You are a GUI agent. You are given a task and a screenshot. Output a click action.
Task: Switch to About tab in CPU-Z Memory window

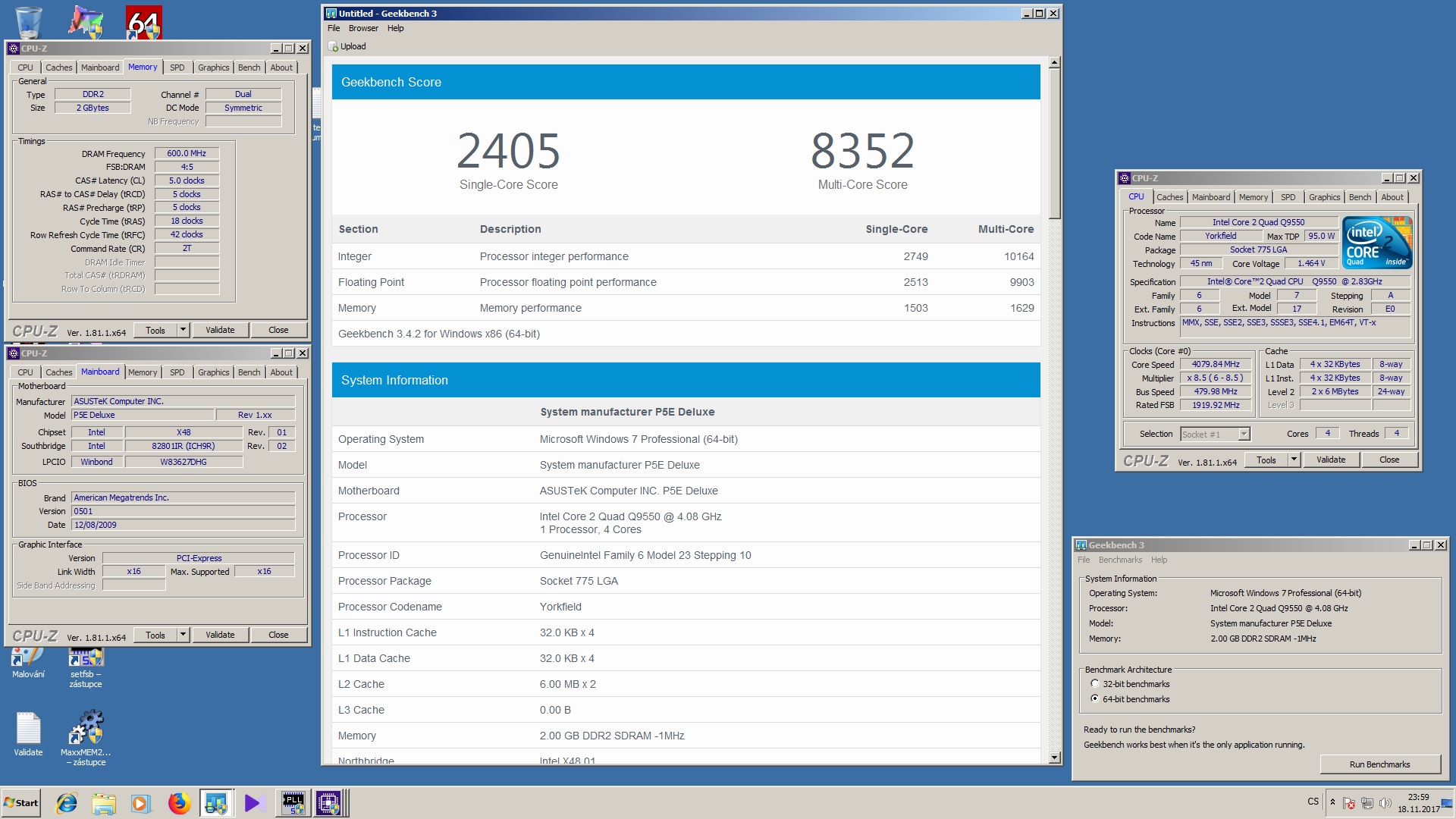click(x=281, y=67)
